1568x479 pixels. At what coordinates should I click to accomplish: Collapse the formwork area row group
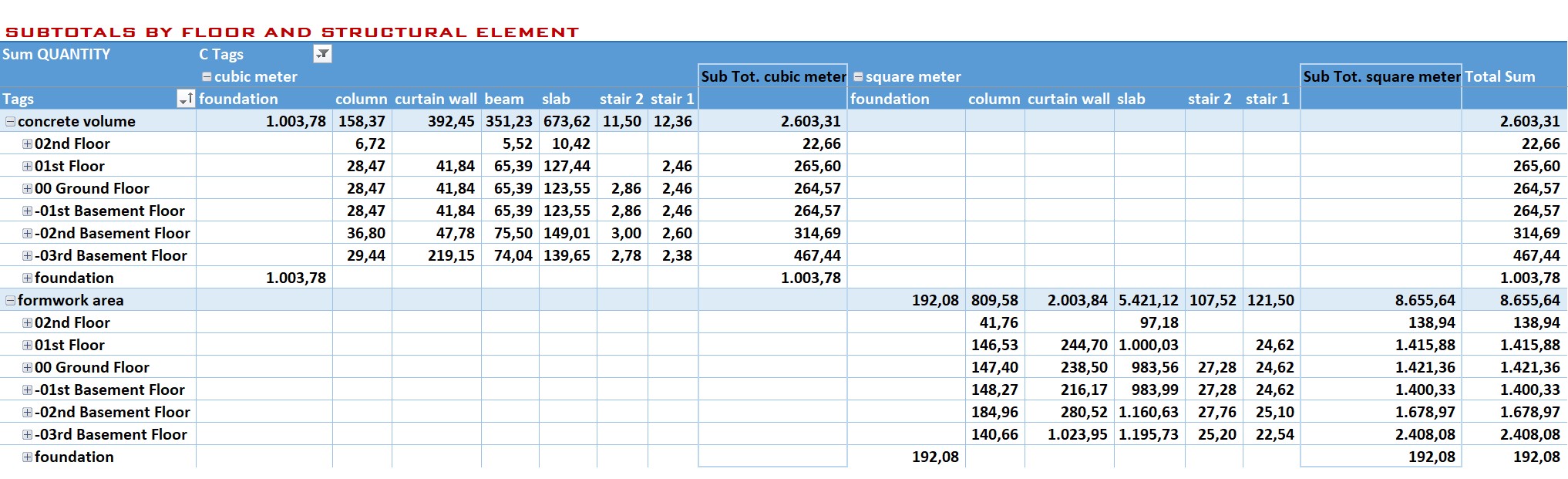pos(10,300)
